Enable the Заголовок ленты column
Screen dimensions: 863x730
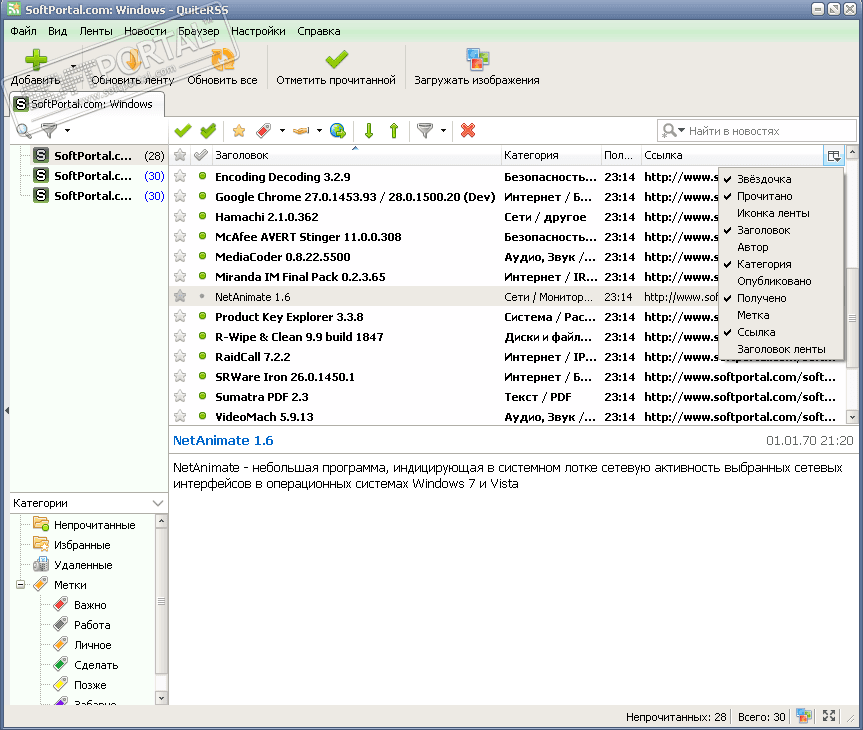(782, 349)
